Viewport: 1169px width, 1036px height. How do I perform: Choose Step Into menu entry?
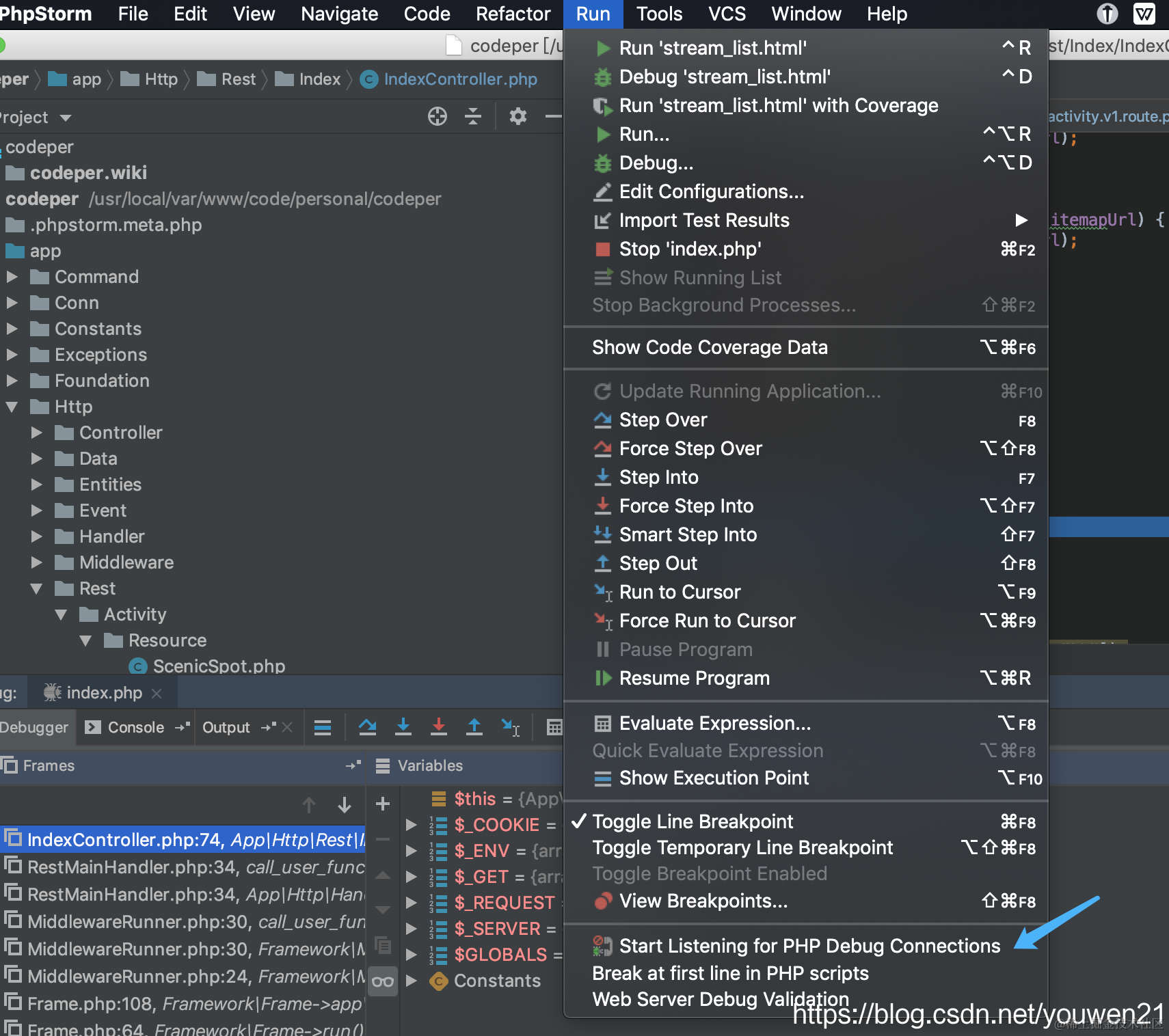[x=805, y=477]
